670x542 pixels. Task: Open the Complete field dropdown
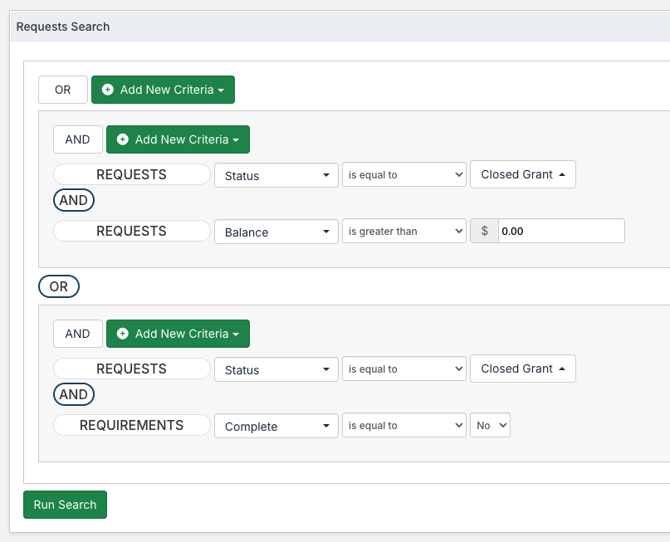276,426
